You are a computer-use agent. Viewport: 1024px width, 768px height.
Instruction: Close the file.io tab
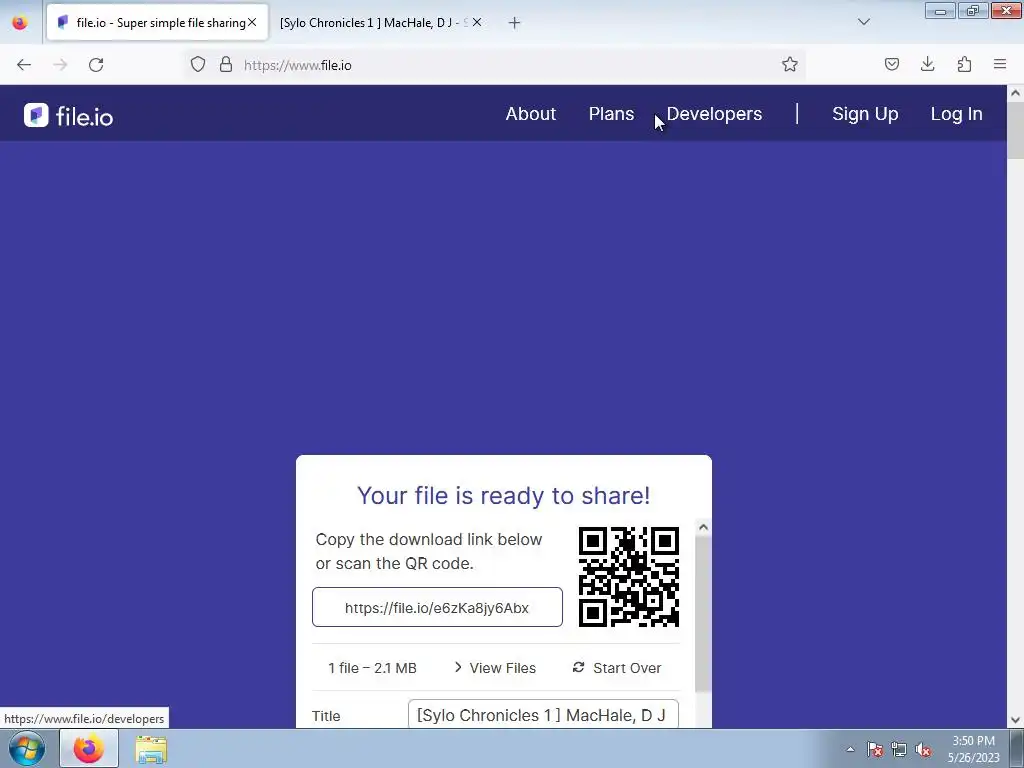(x=252, y=22)
